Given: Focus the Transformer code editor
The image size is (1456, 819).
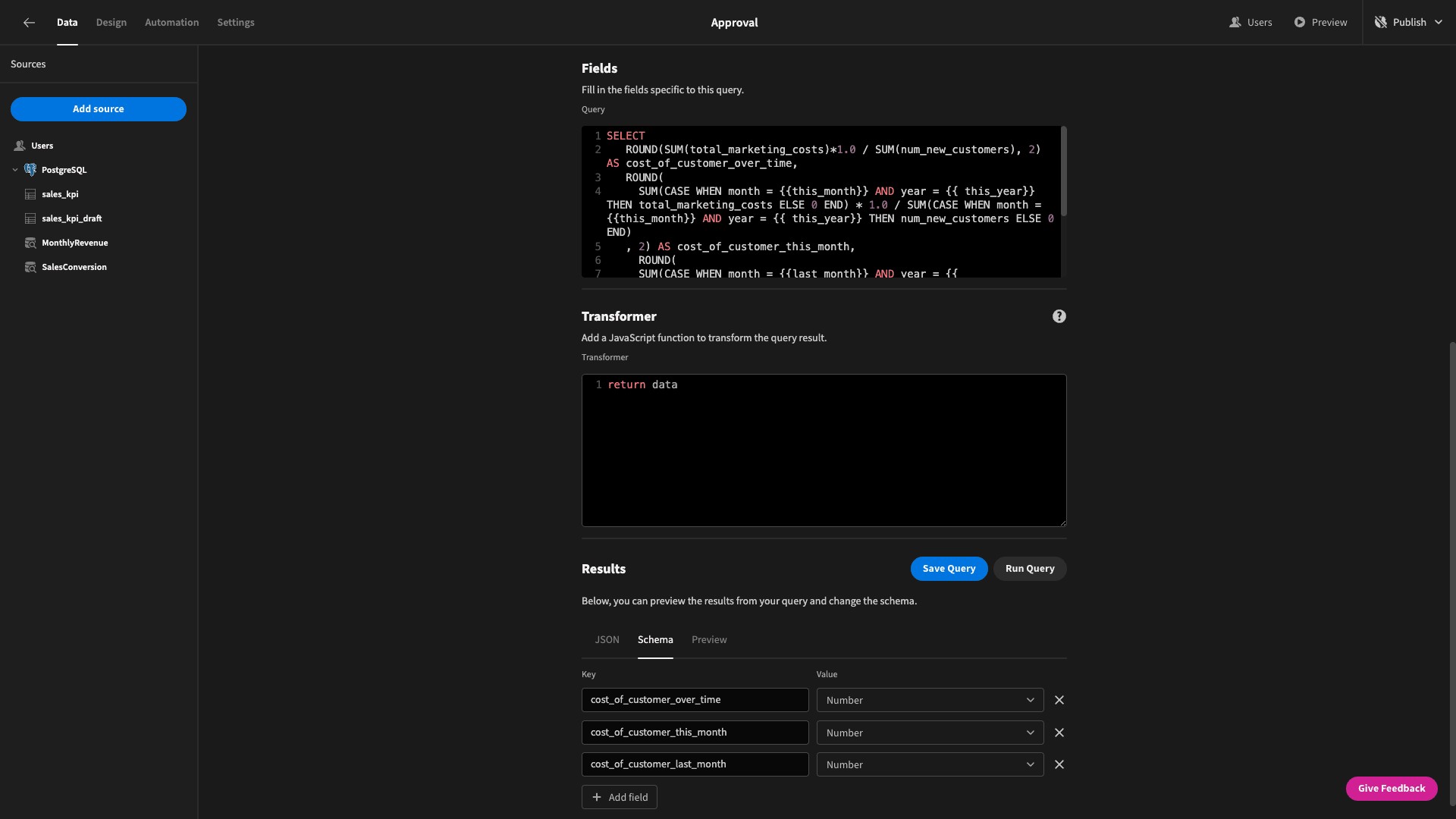Looking at the screenshot, I should [x=824, y=450].
